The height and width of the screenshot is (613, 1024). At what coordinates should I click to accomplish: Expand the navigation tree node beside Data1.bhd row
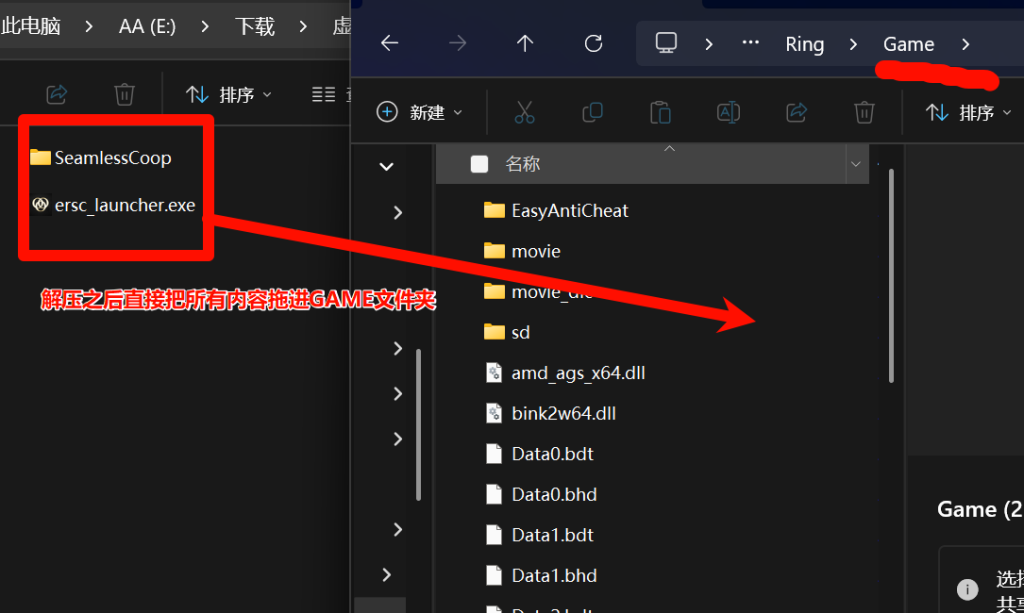click(387, 574)
